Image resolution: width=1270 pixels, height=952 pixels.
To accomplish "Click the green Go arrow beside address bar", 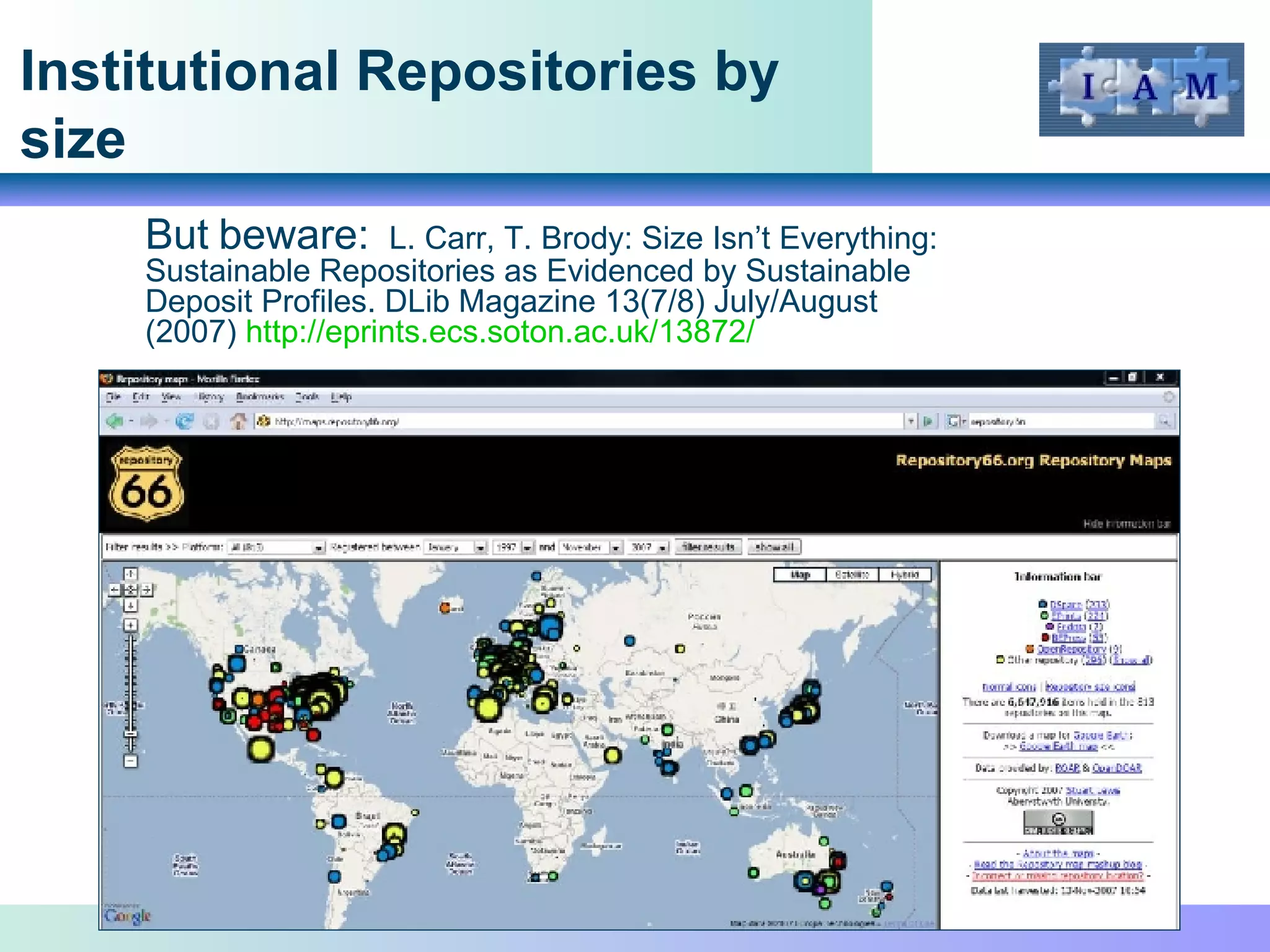I will pos(928,421).
